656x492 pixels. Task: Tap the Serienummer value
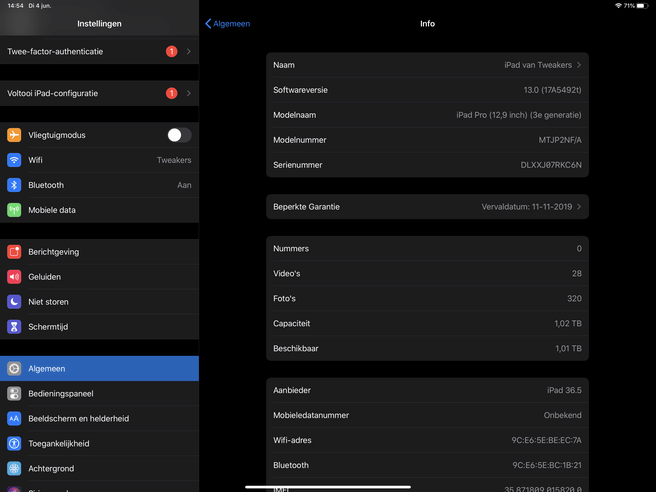pos(551,165)
